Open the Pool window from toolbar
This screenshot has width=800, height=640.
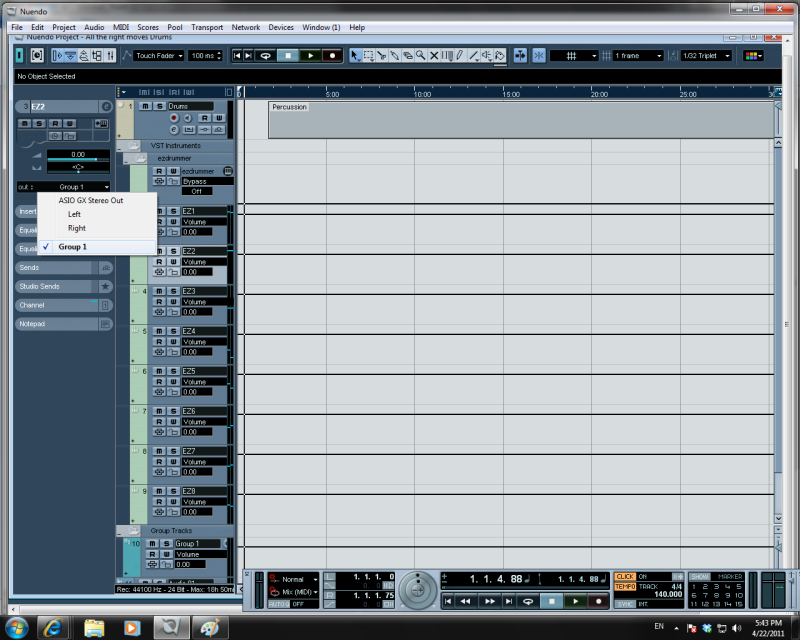pos(97,56)
